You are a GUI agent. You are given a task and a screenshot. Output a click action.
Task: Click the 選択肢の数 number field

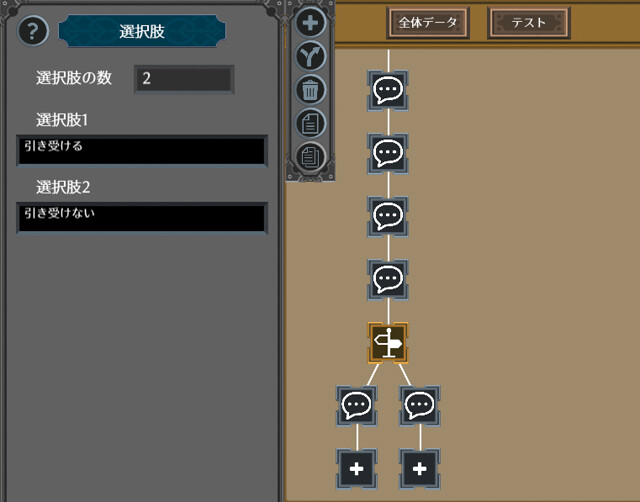(184, 79)
